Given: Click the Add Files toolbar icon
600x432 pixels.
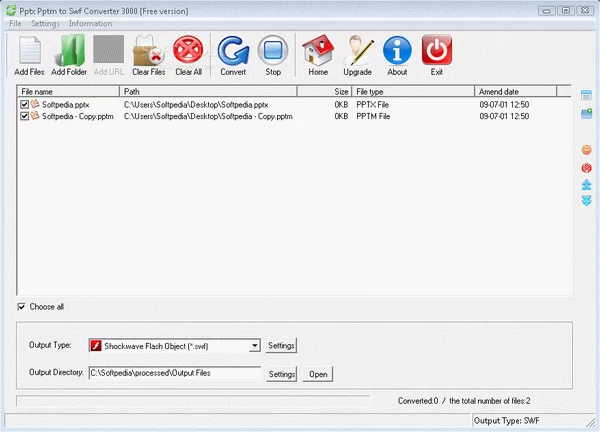Looking at the screenshot, I should pyautogui.click(x=29, y=50).
